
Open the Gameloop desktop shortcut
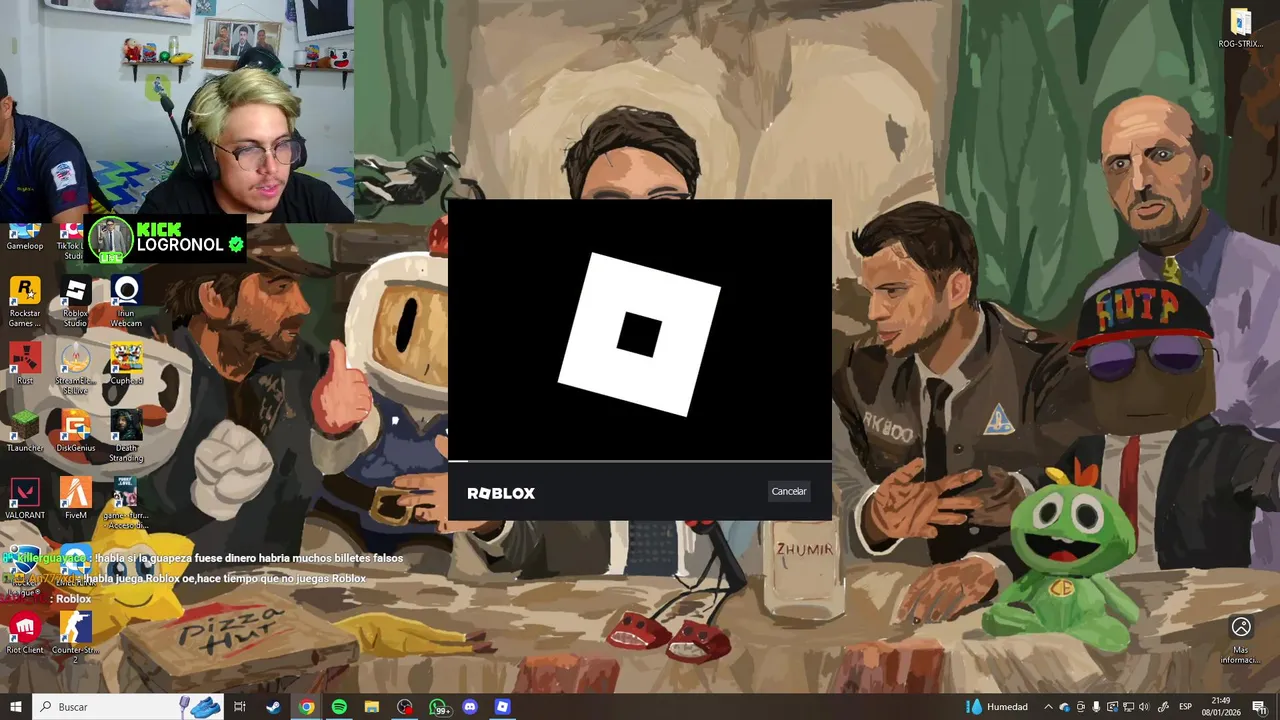[x=25, y=238]
